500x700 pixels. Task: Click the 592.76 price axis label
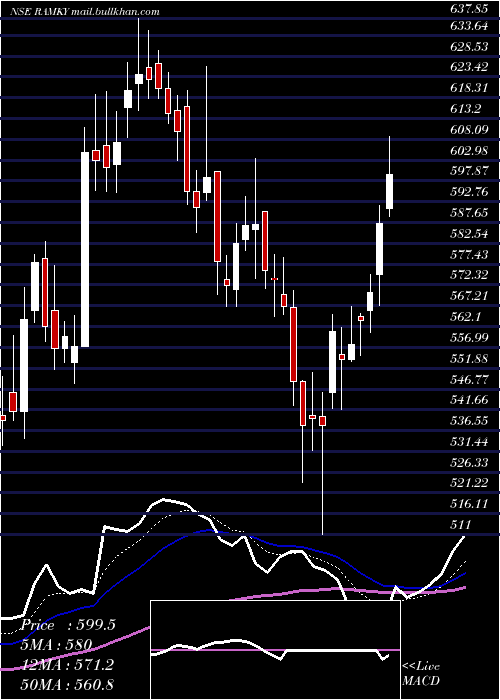[469, 192]
